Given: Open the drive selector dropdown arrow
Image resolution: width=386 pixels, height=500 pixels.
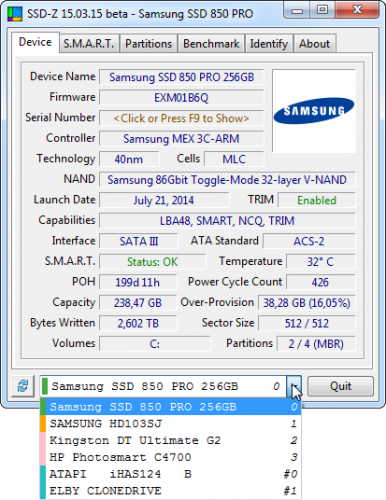Looking at the screenshot, I should tap(294, 386).
